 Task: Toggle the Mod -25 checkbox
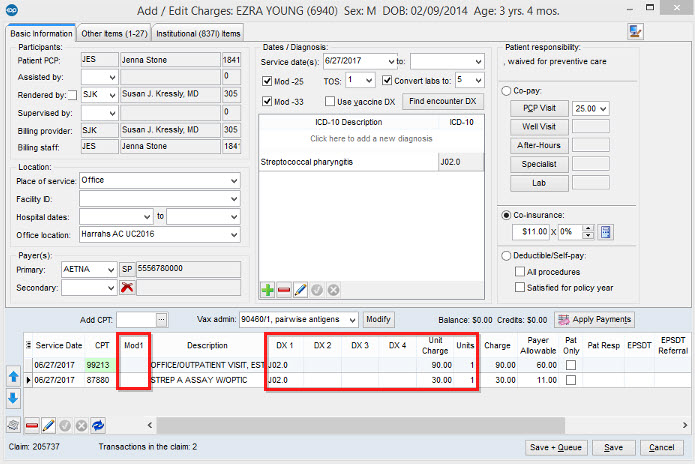tap(267, 81)
